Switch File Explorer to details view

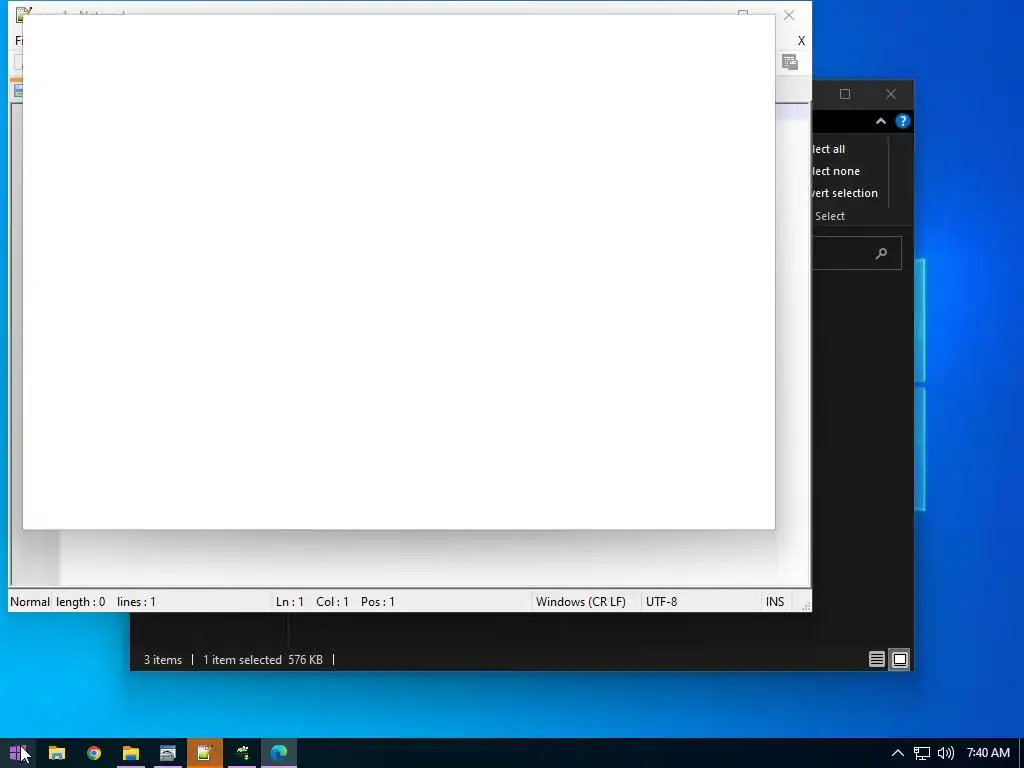point(876,659)
